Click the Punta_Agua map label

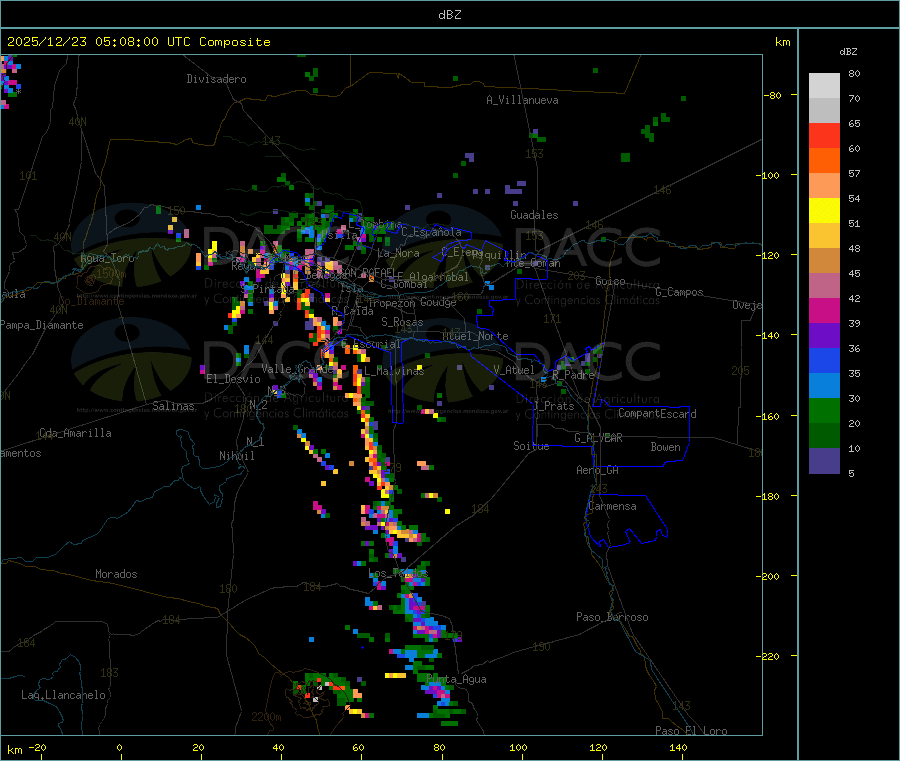tap(456, 679)
